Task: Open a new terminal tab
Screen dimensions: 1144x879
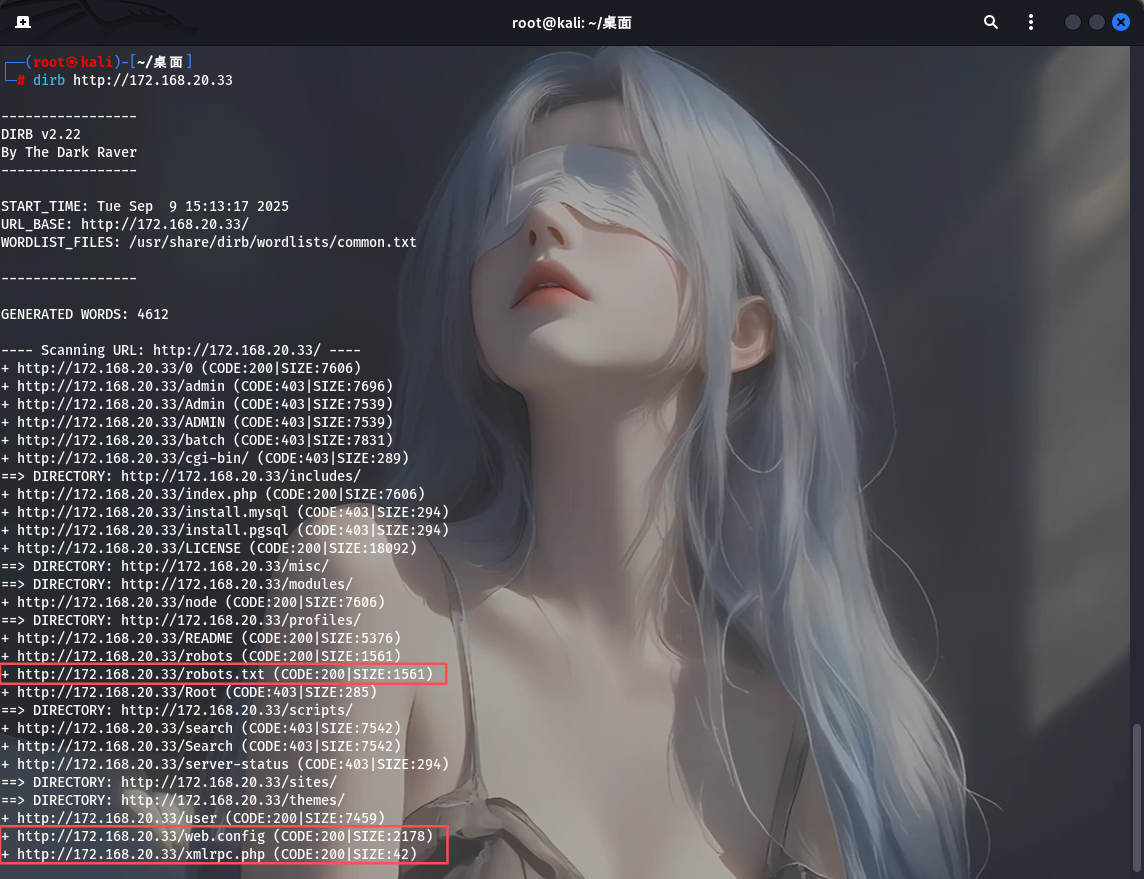Action: coord(22,21)
